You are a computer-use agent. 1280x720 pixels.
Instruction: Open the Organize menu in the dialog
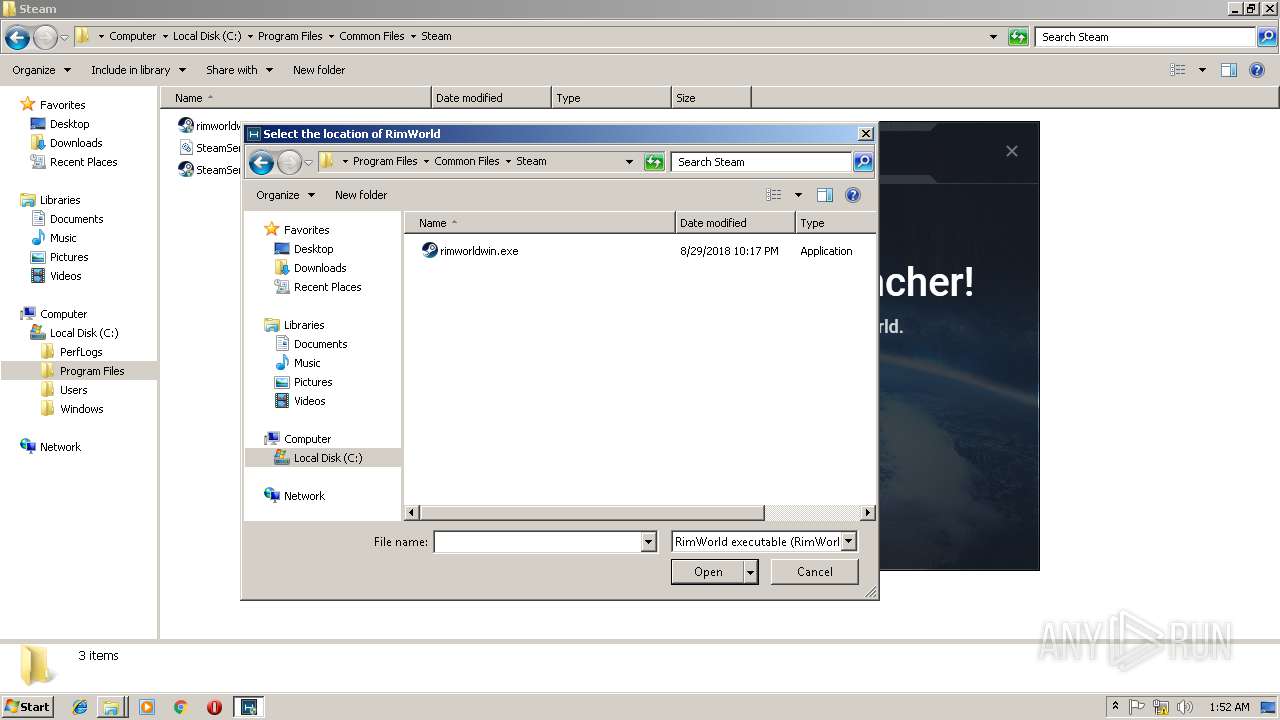tap(285, 195)
